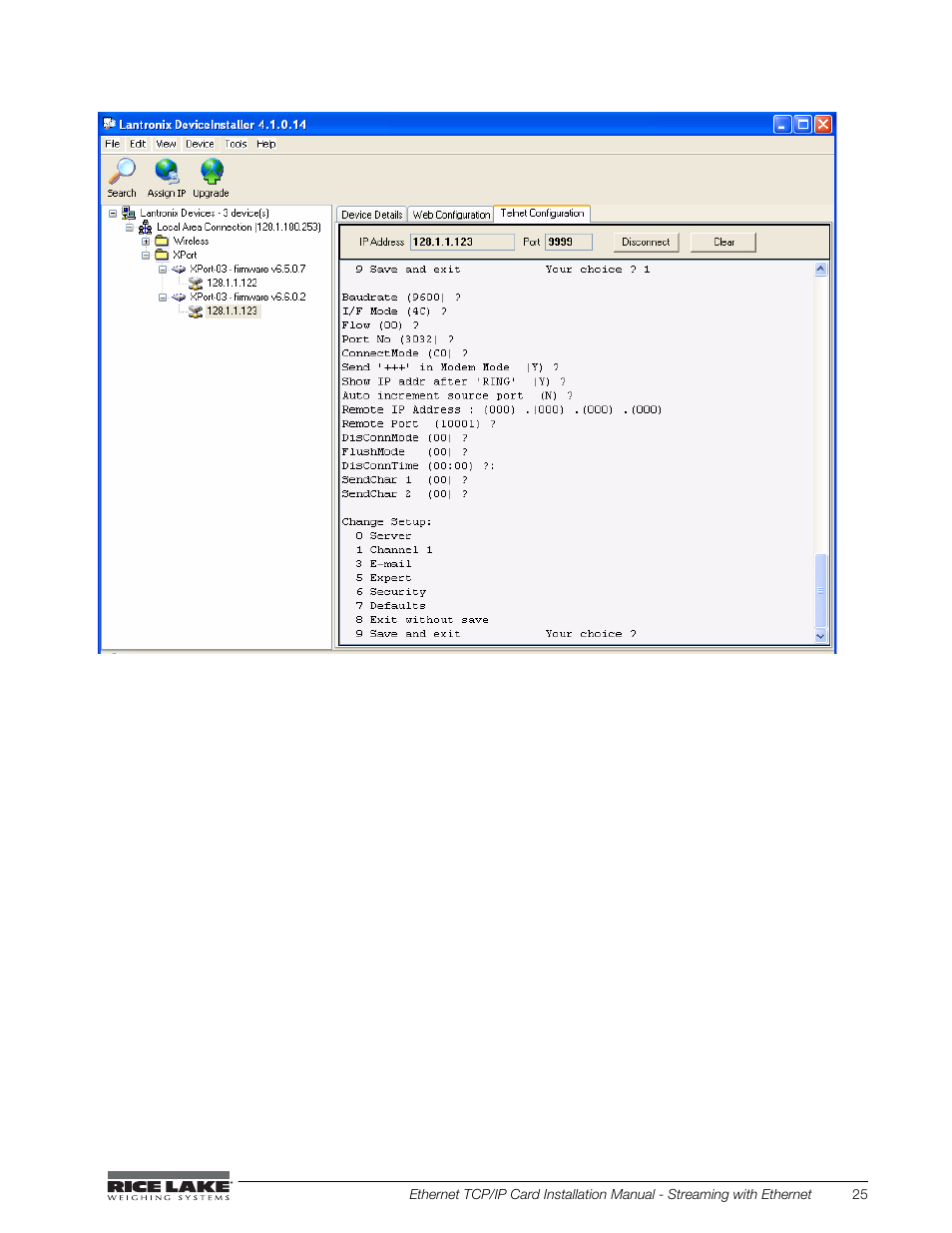
Task: Open the Device menu
Action: coord(200,144)
